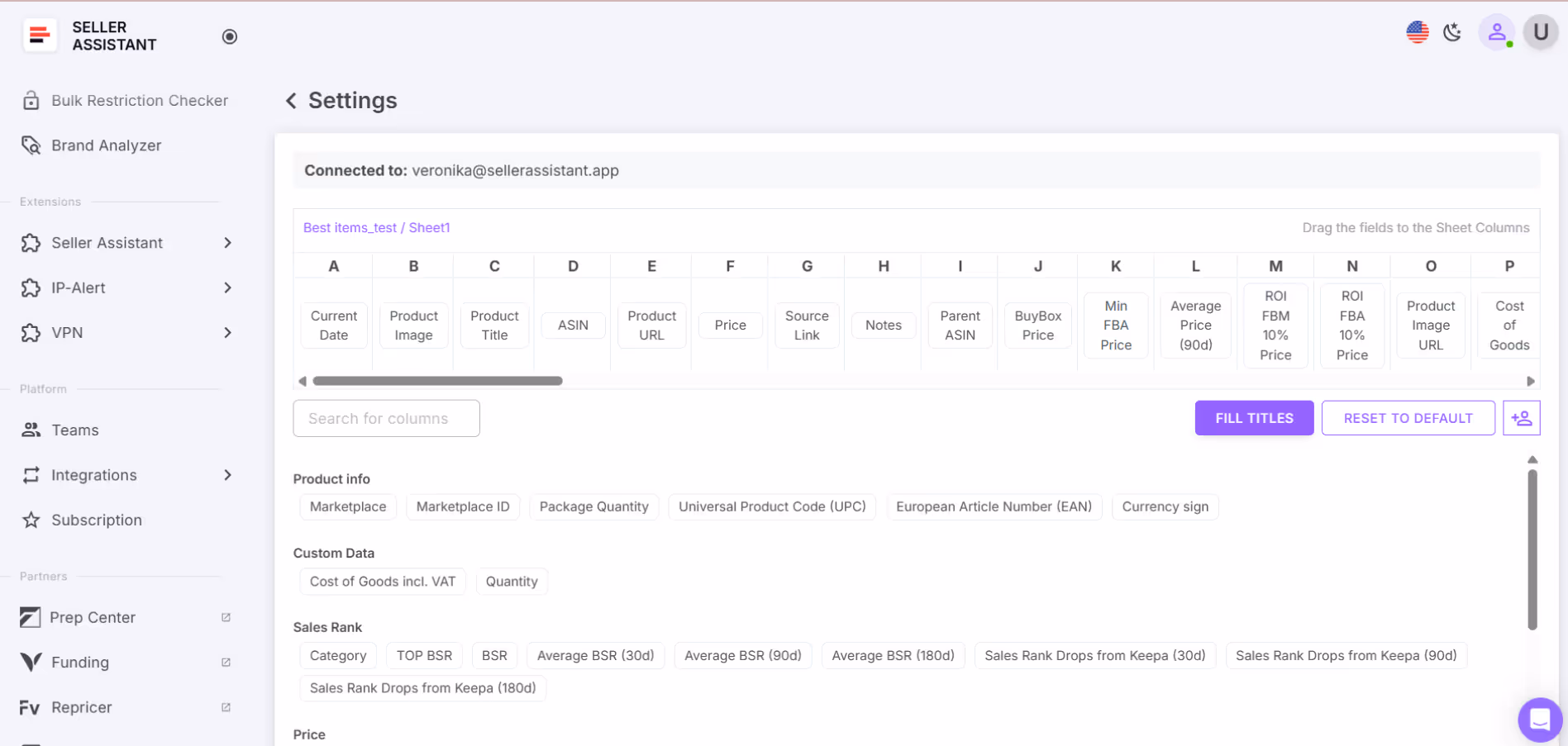Click the Seller Assistant puzzle icon

(x=31, y=243)
